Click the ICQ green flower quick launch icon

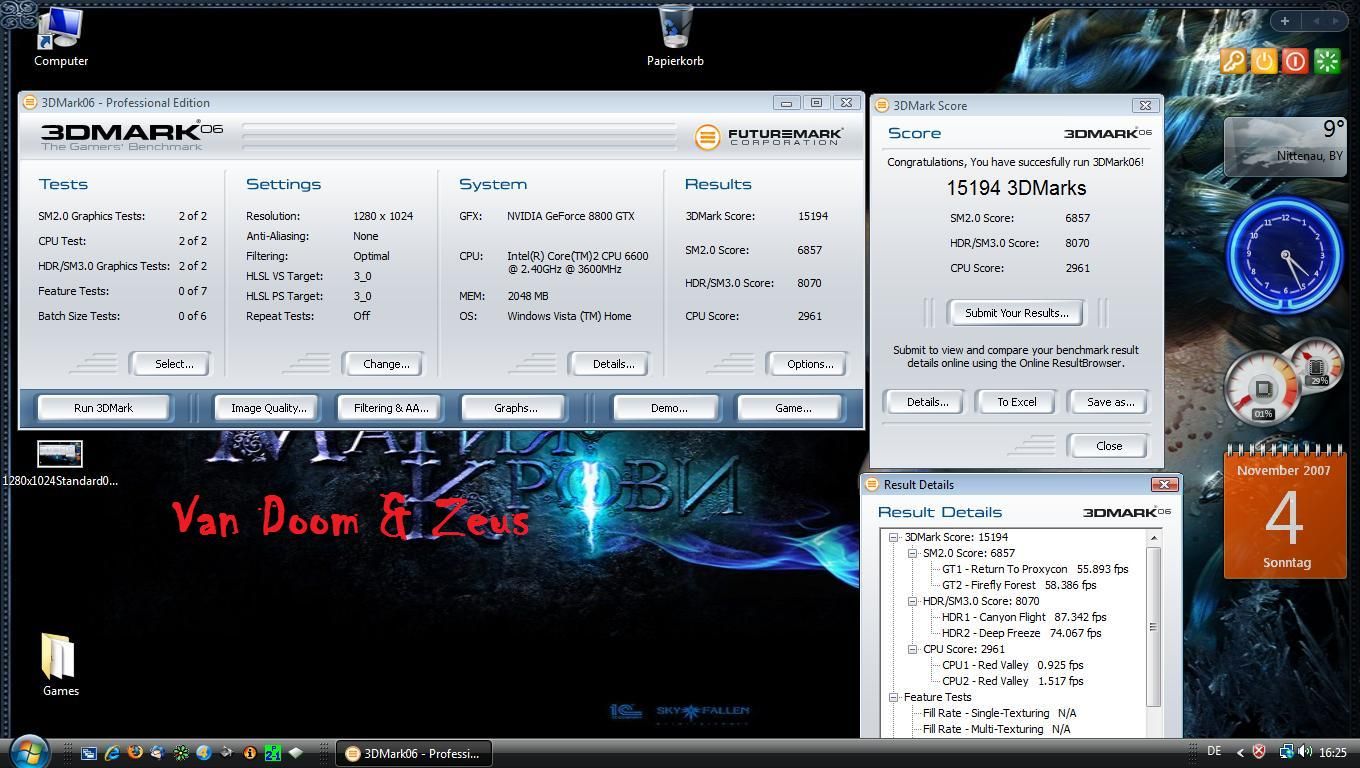point(181,753)
